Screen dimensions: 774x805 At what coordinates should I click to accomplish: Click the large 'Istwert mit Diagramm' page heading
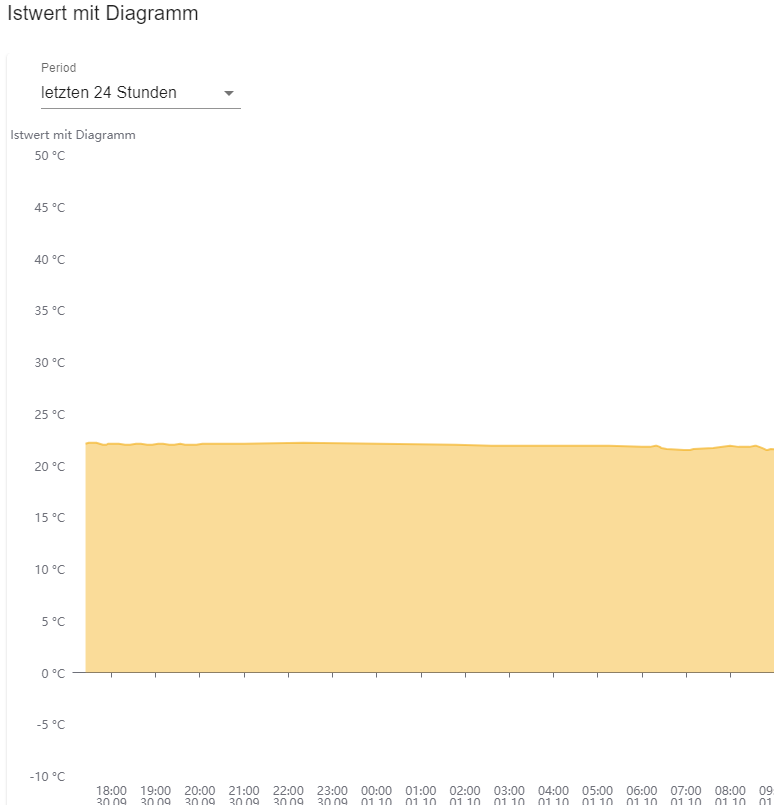pos(103,14)
